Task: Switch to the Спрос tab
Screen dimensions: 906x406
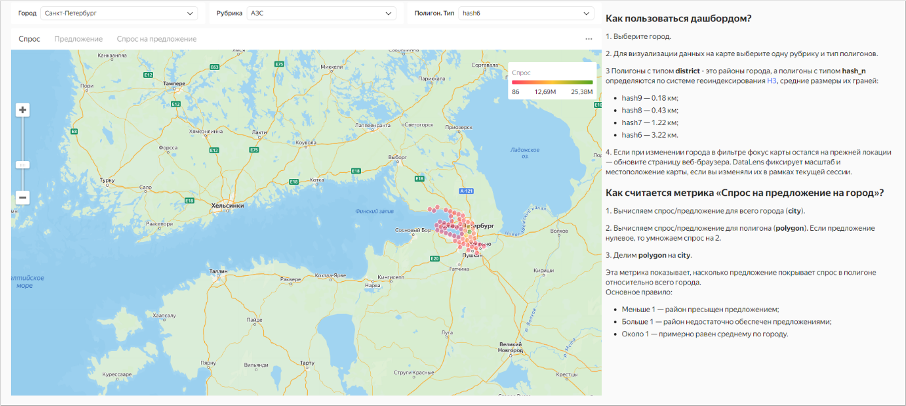Action: tap(30, 39)
